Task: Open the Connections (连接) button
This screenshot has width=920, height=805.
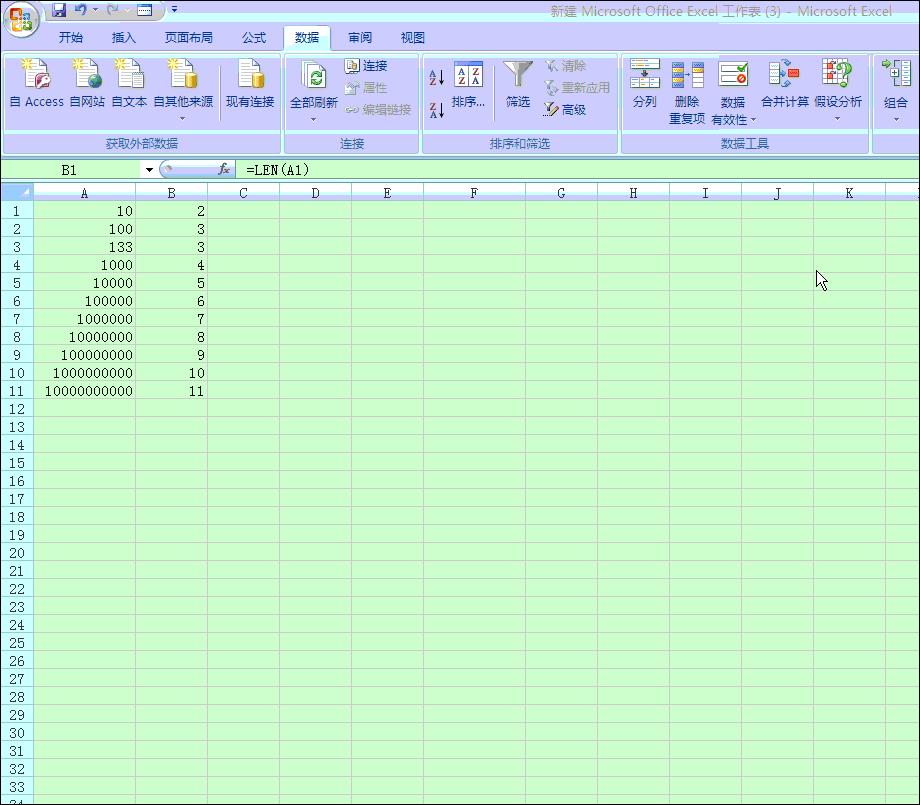Action: [366, 66]
